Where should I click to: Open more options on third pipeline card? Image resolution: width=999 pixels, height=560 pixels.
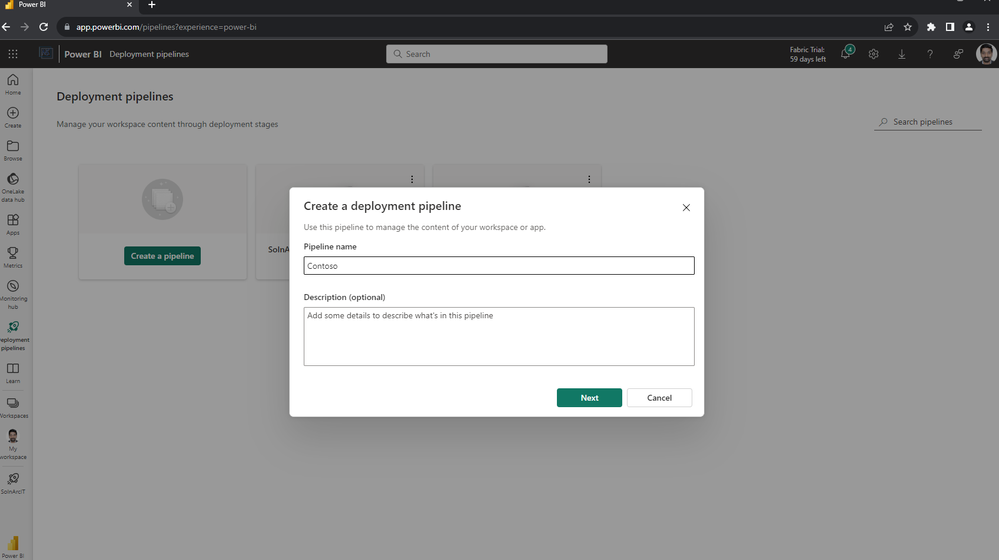(x=589, y=180)
